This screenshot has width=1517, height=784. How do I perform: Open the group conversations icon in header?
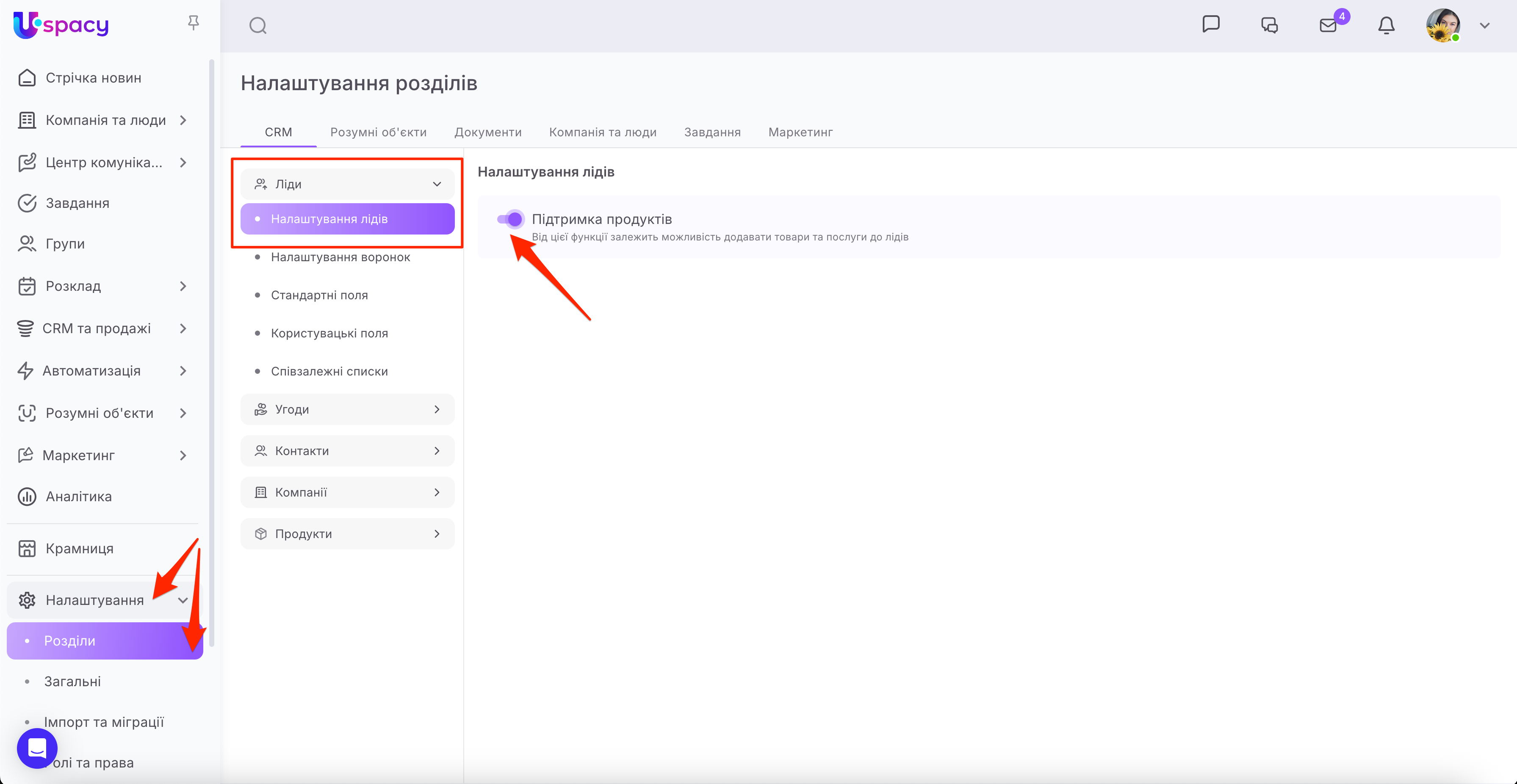click(x=1269, y=25)
